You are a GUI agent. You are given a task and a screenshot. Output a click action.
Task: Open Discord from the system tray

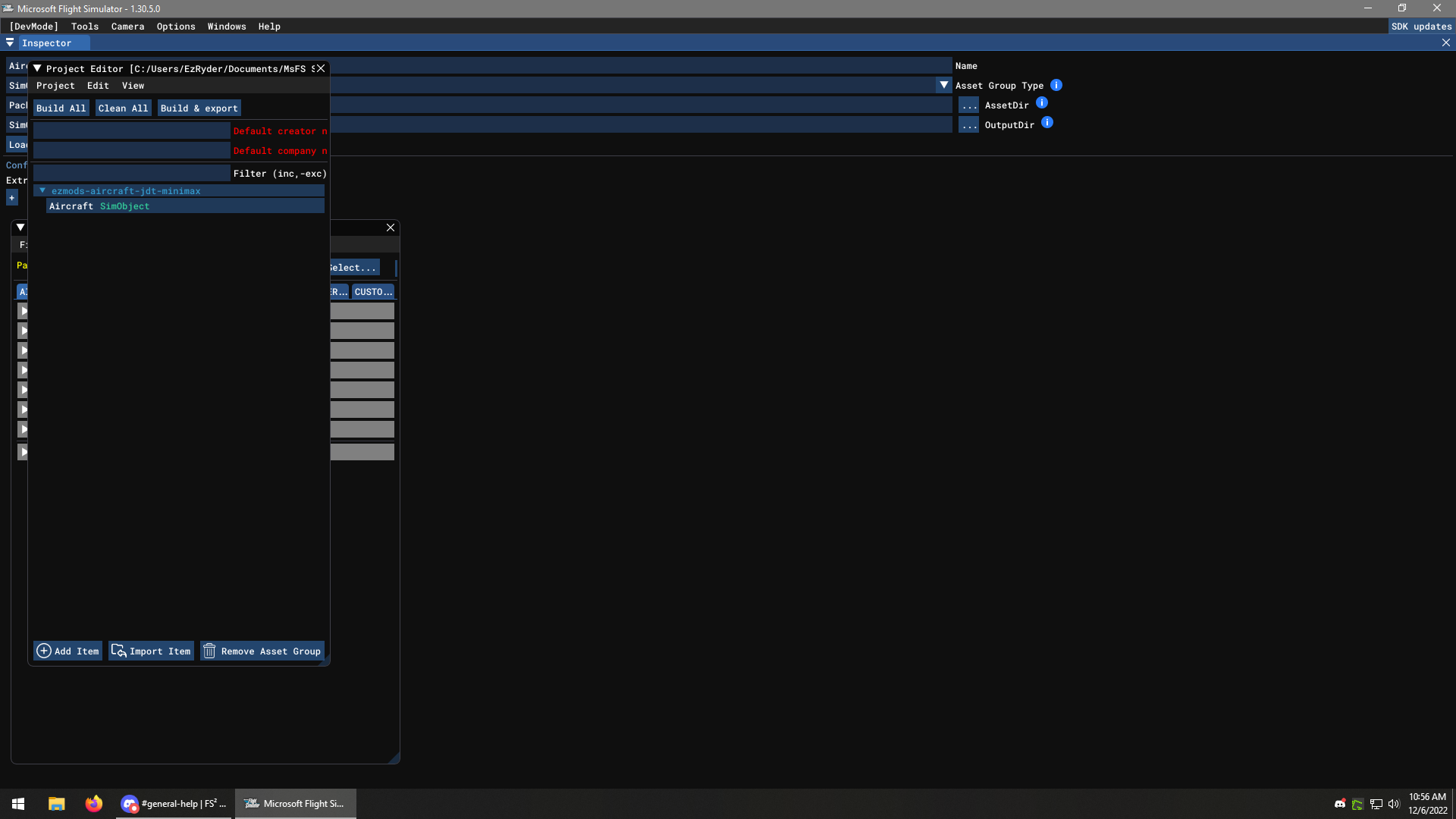tap(1339, 804)
